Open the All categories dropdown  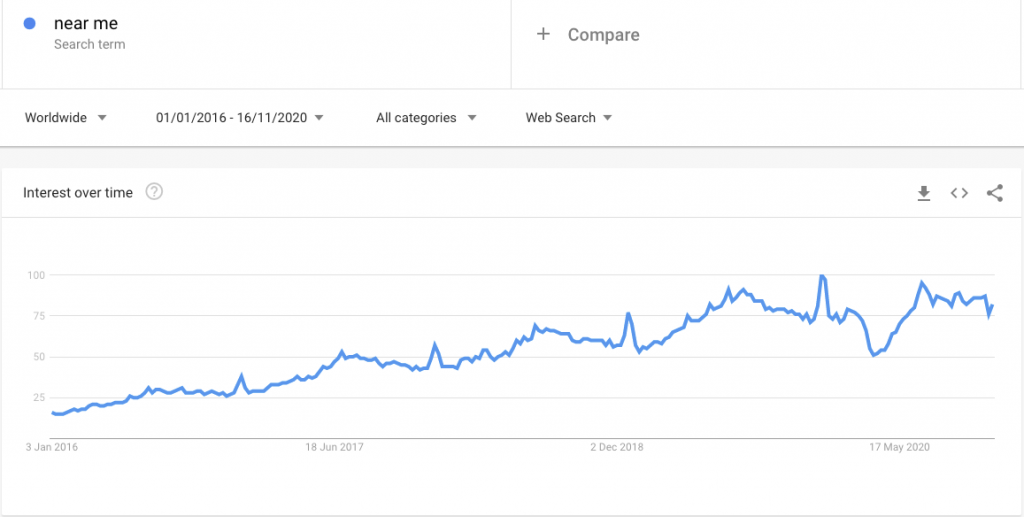pos(426,118)
